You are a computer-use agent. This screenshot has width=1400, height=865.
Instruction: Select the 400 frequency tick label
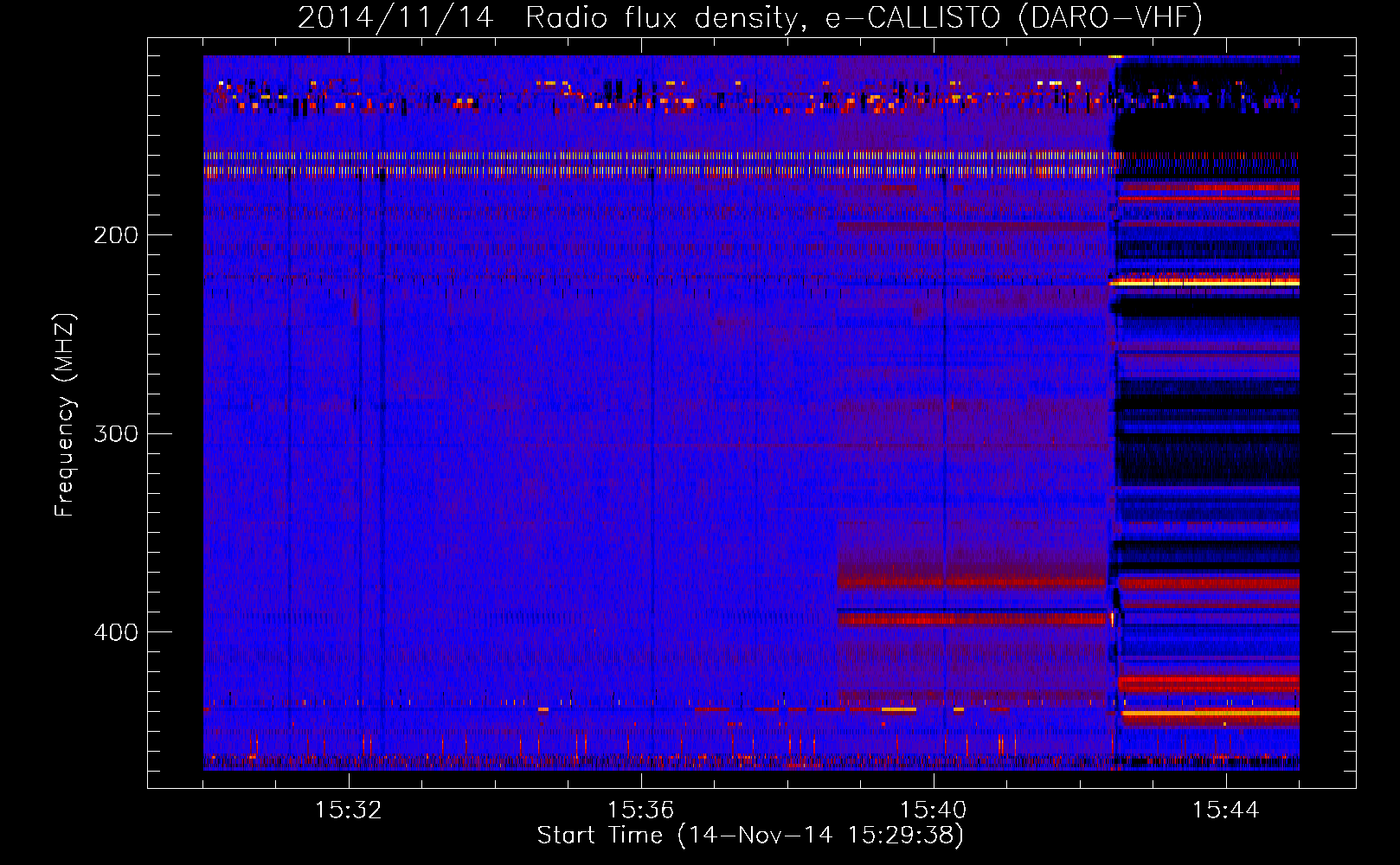(116, 632)
